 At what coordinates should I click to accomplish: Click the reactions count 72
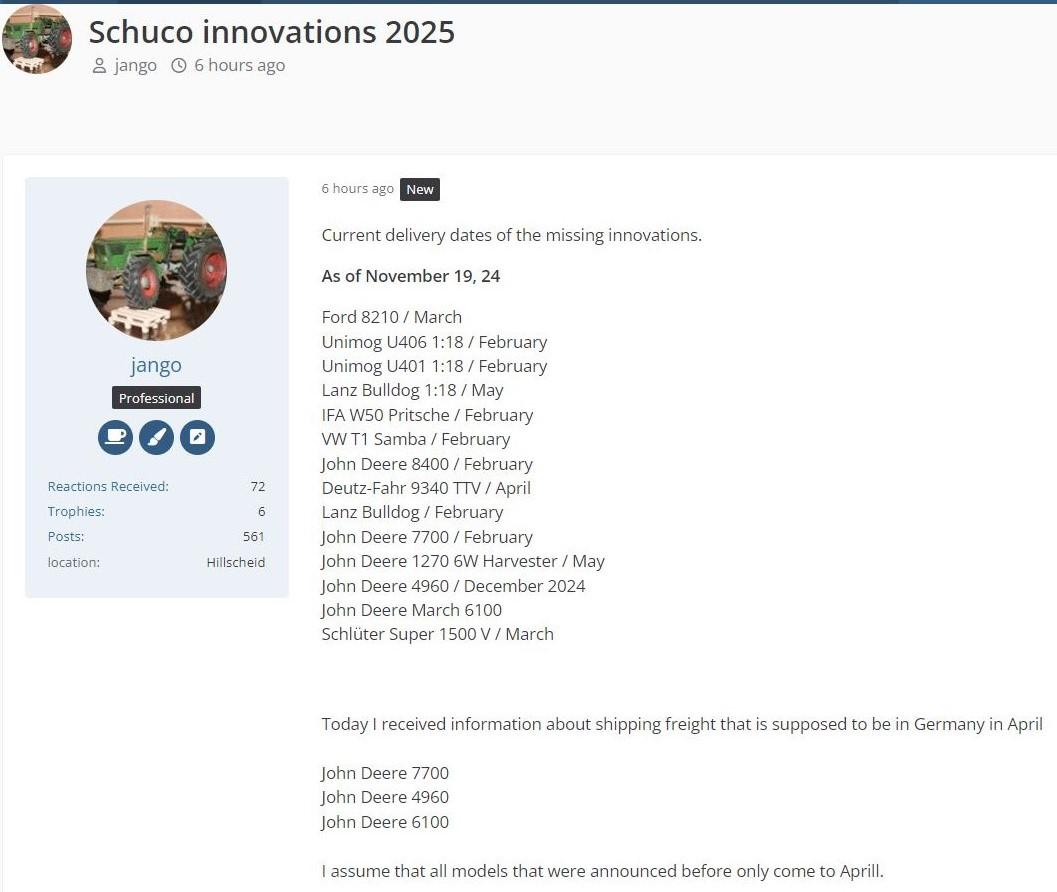click(258, 486)
